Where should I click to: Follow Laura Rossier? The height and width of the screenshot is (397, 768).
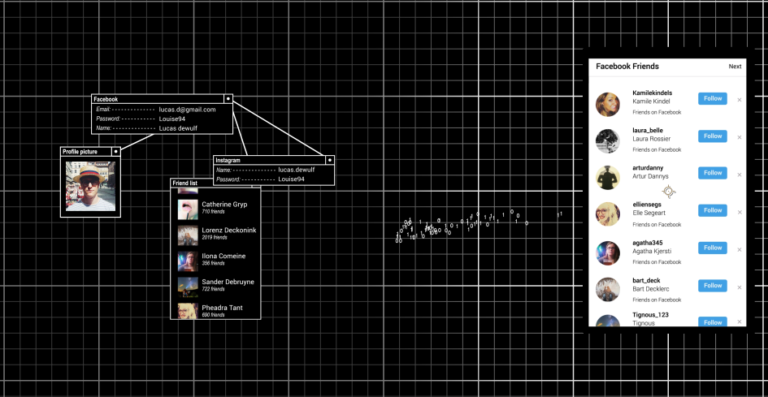[713, 136]
